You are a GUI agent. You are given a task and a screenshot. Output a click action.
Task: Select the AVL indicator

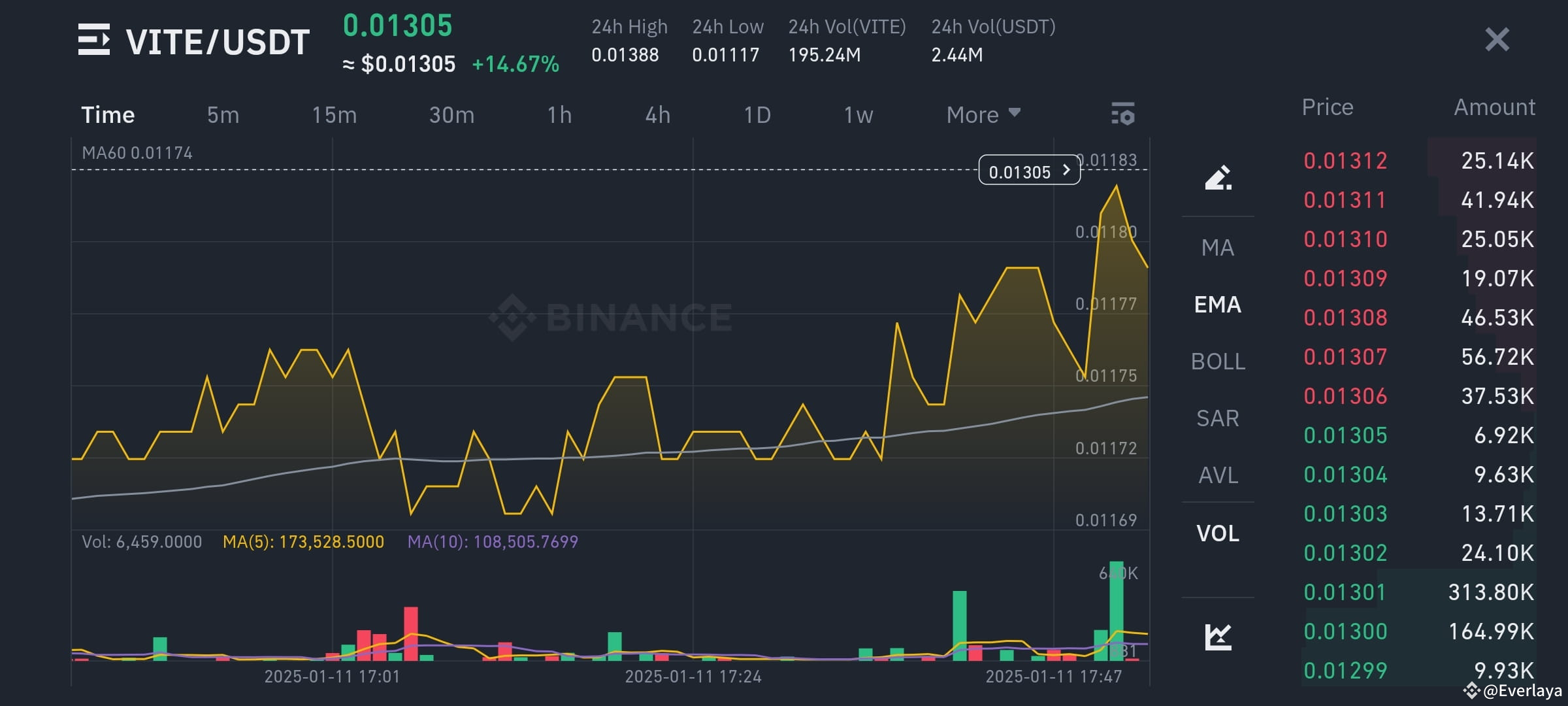point(1217,475)
